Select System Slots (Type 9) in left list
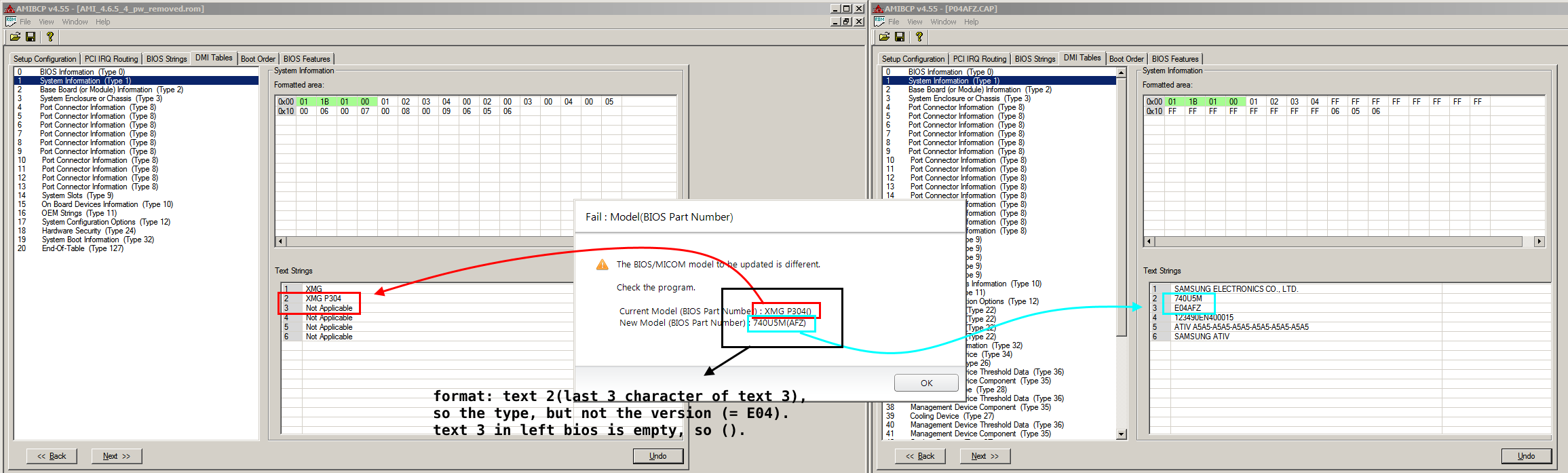The width and height of the screenshot is (1568, 473). pos(136,195)
